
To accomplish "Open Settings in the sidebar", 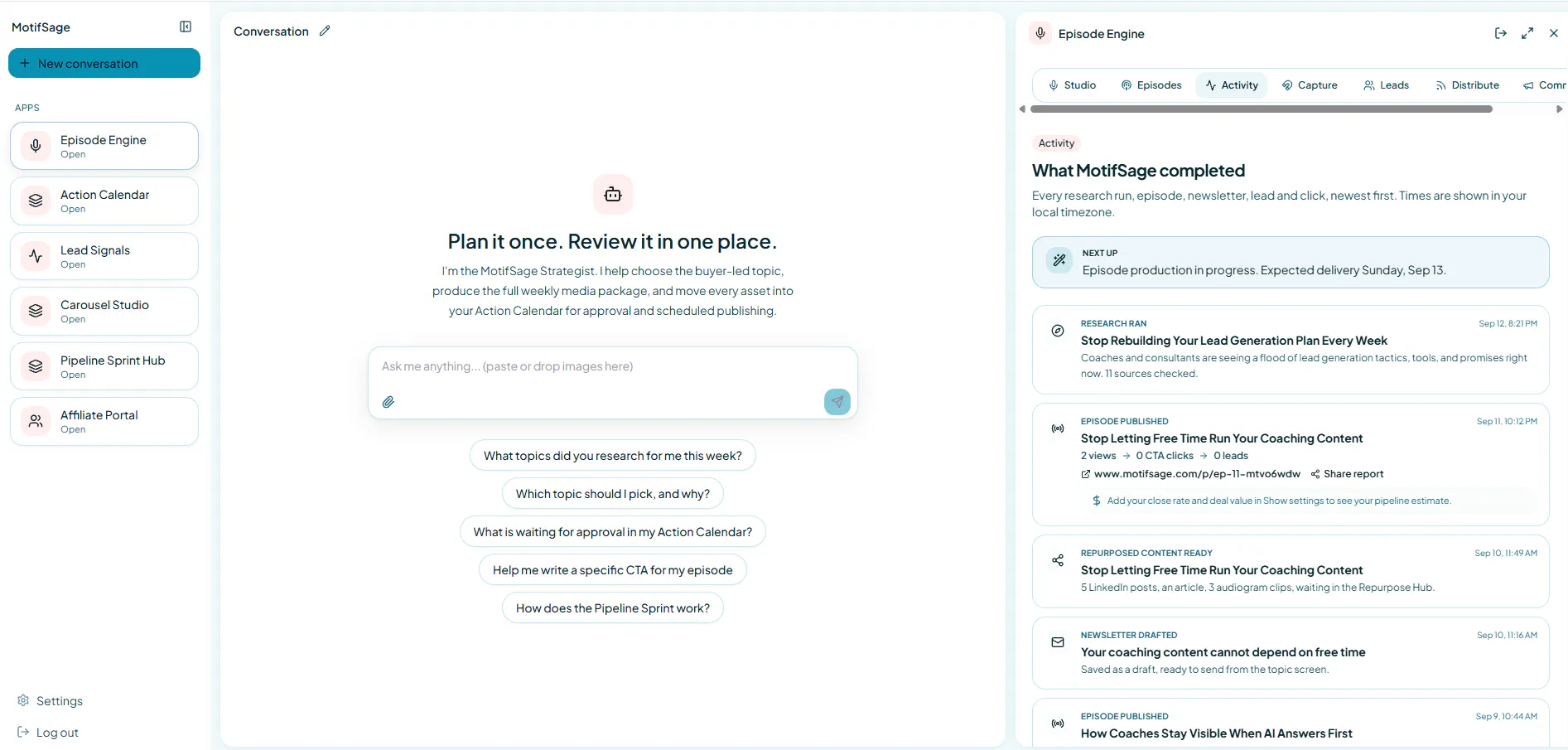I will (50, 701).
